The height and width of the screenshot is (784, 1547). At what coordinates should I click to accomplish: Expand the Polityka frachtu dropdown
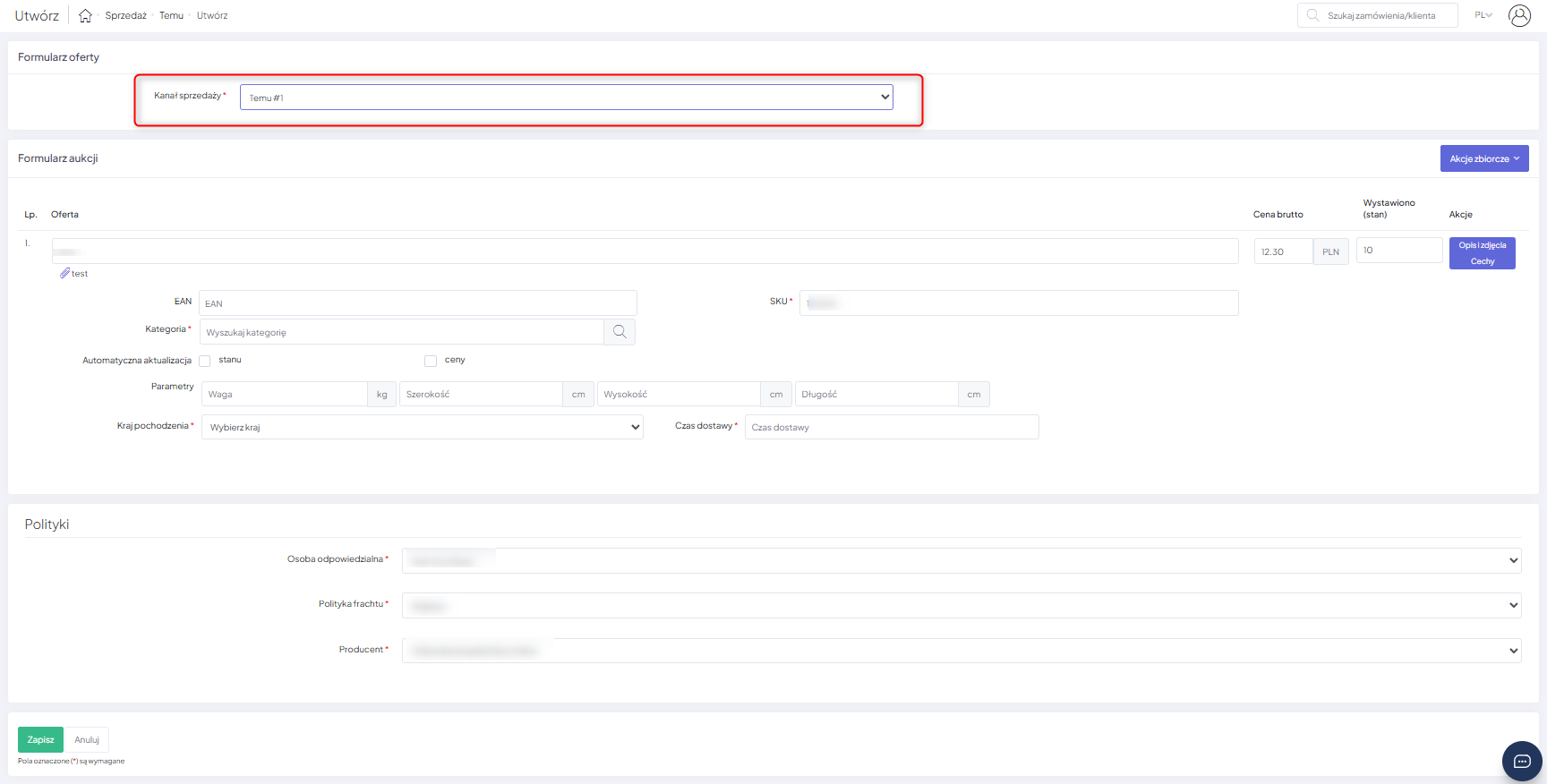(x=961, y=606)
